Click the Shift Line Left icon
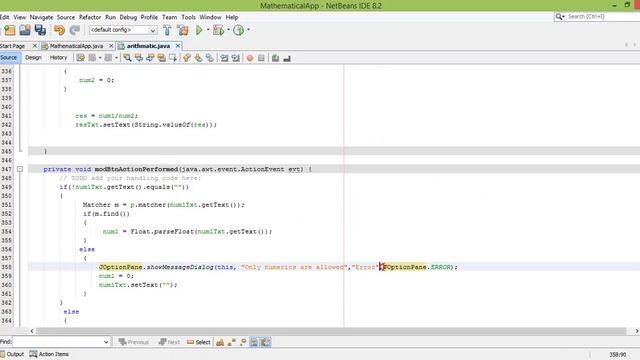The height and width of the screenshot is (360, 640). click(x=224, y=58)
